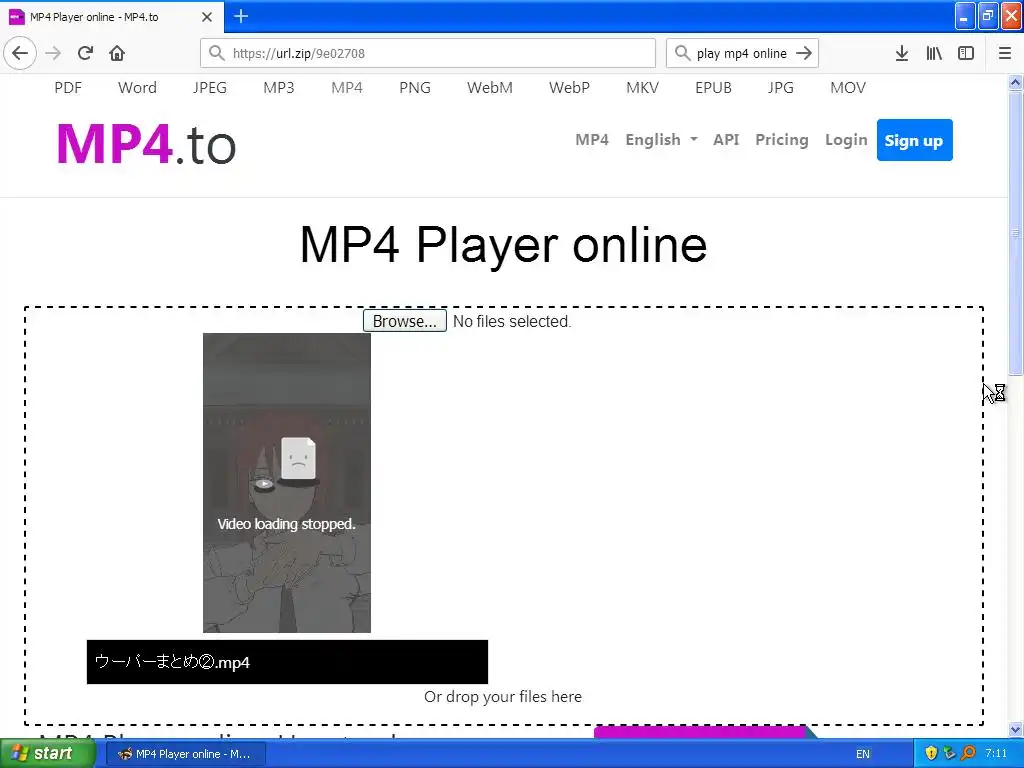The image size is (1024, 768).
Task: Open the Pricing page
Action: coord(782,140)
